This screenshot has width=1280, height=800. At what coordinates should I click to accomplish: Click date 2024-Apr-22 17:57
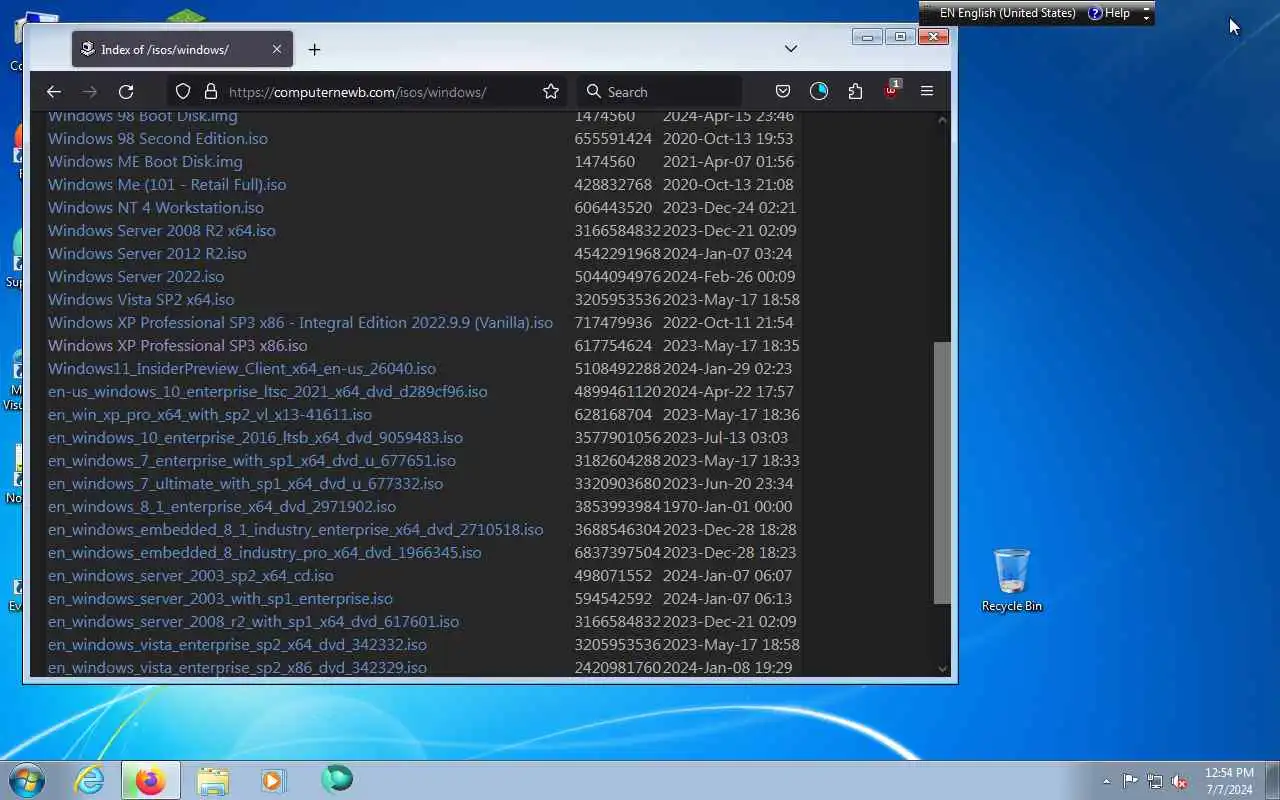click(x=728, y=392)
